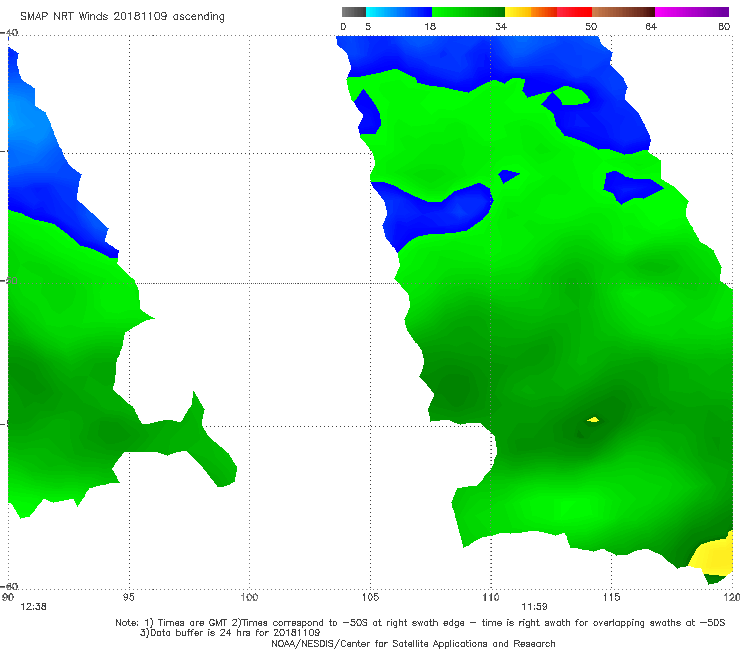Click the yellow high-wind patch near 120E
The height and width of the screenshot is (650, 740).
tap(714, 555)
